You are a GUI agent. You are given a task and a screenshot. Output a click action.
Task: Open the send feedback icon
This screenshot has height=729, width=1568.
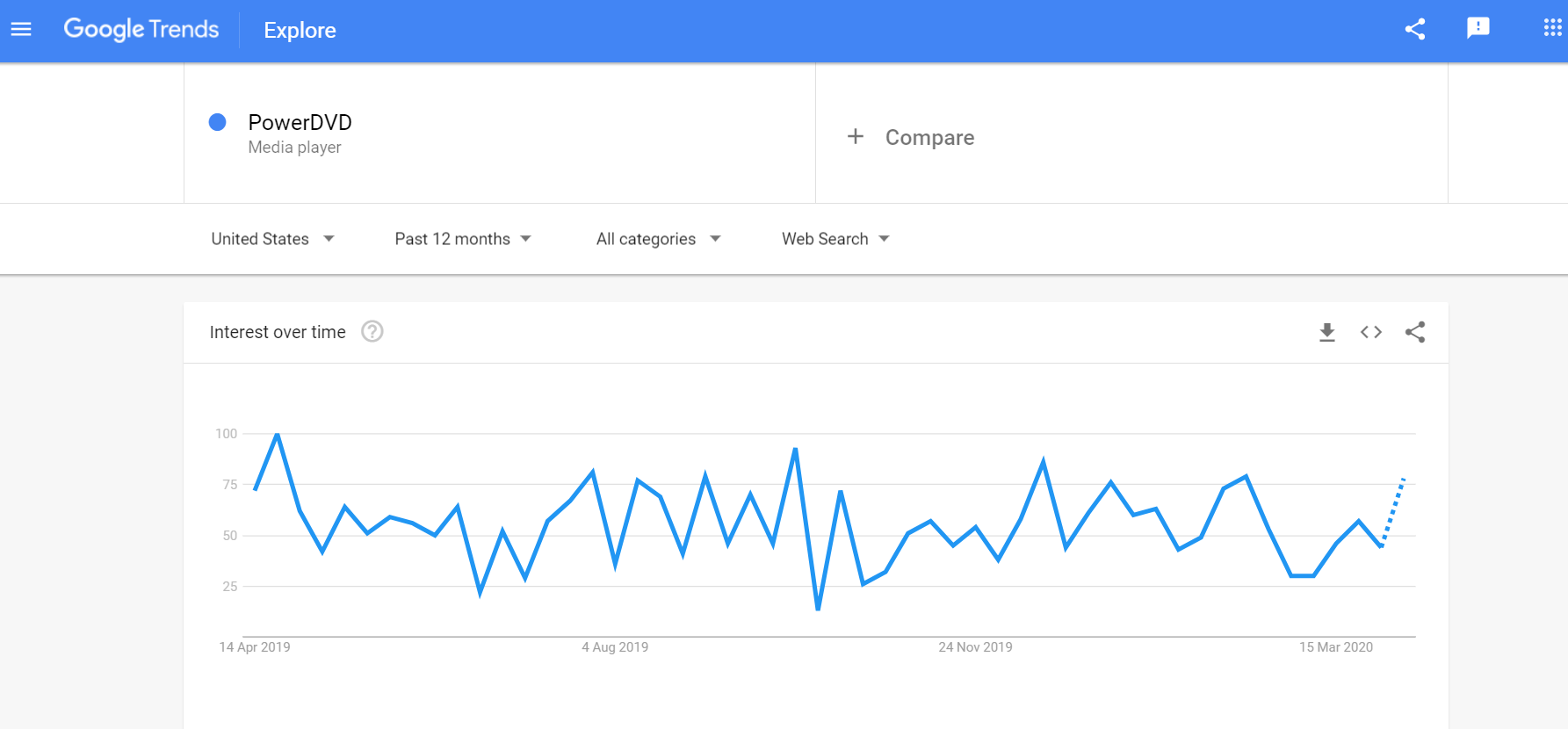[1478, 29]
